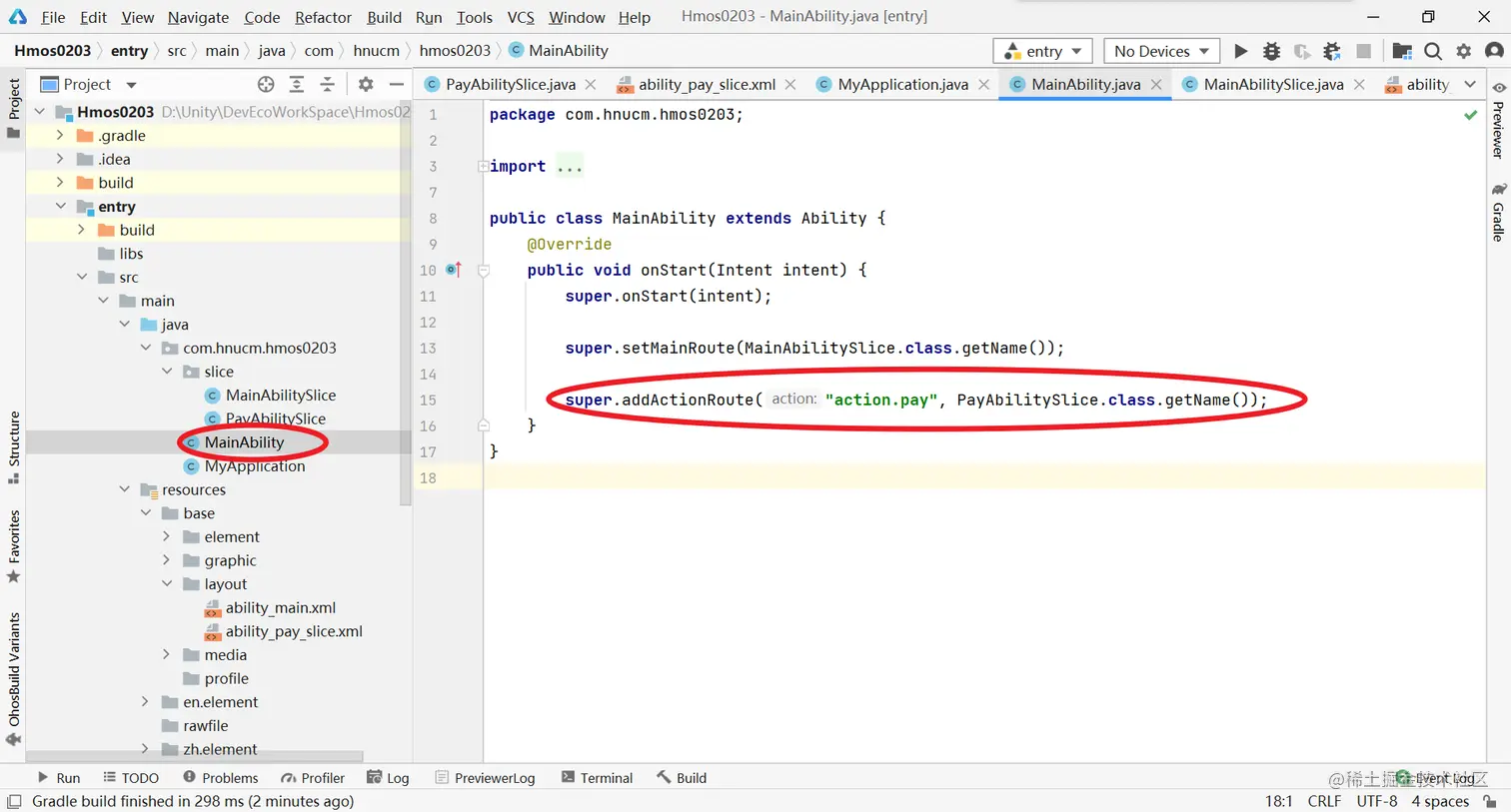The image size is (1511, 812).
Task: Collapse all nodes in Project panel
Action: click(x=327, y=84)
